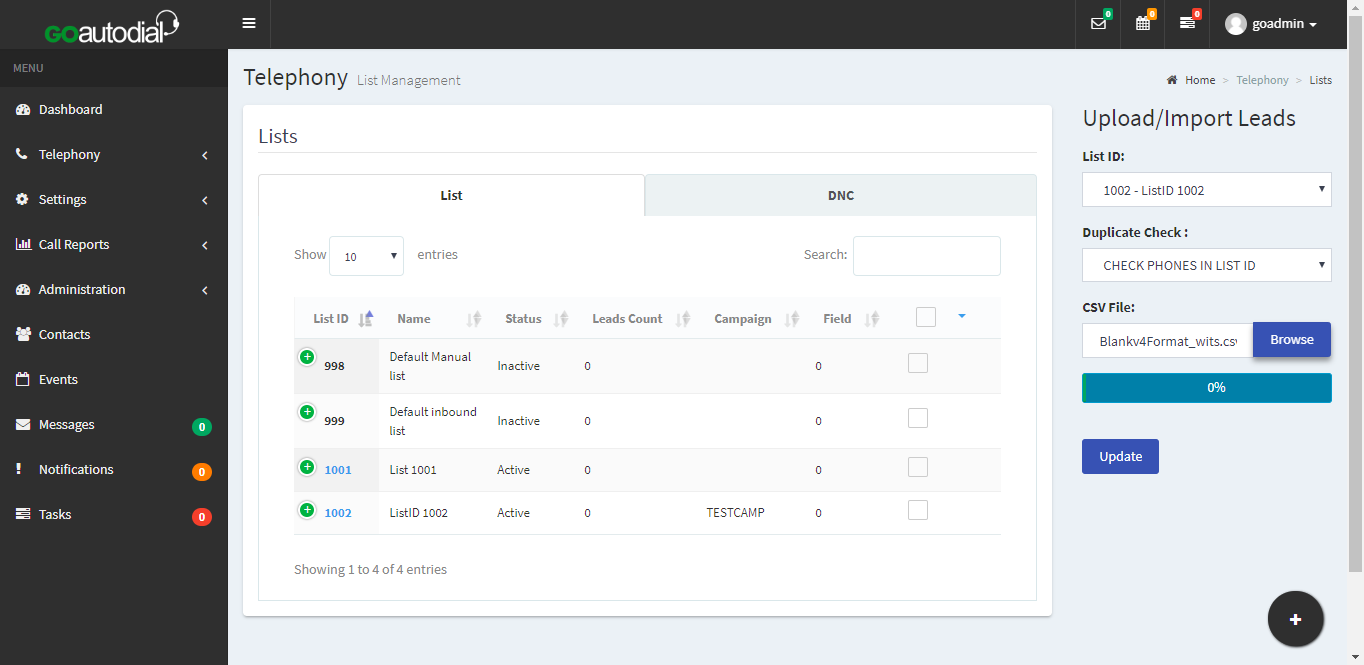This screenshot has width=1364, height=665.
Task: Click the Tasks red badge count
Action: 202,517
